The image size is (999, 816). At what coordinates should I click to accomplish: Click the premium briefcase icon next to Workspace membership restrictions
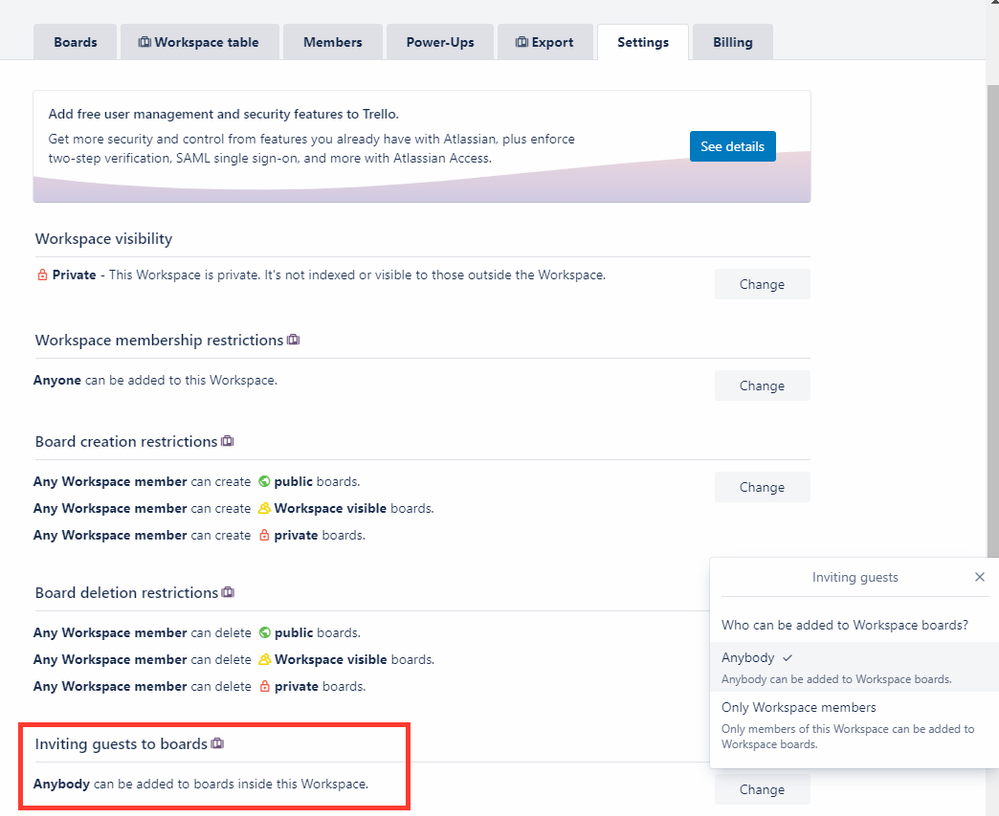[x=293, y=340]
